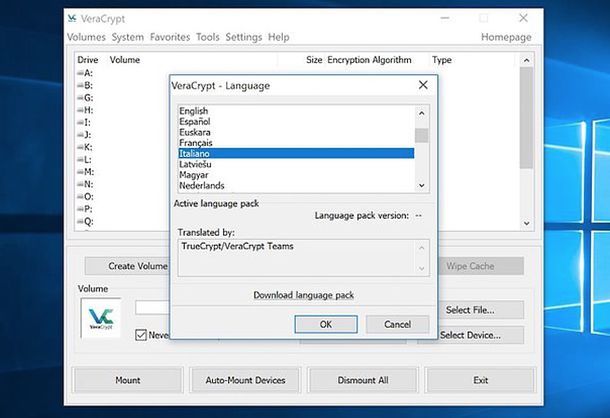Select drive H: in the drive list
This screenshot has height=418, width=610.
click(85, 110)
